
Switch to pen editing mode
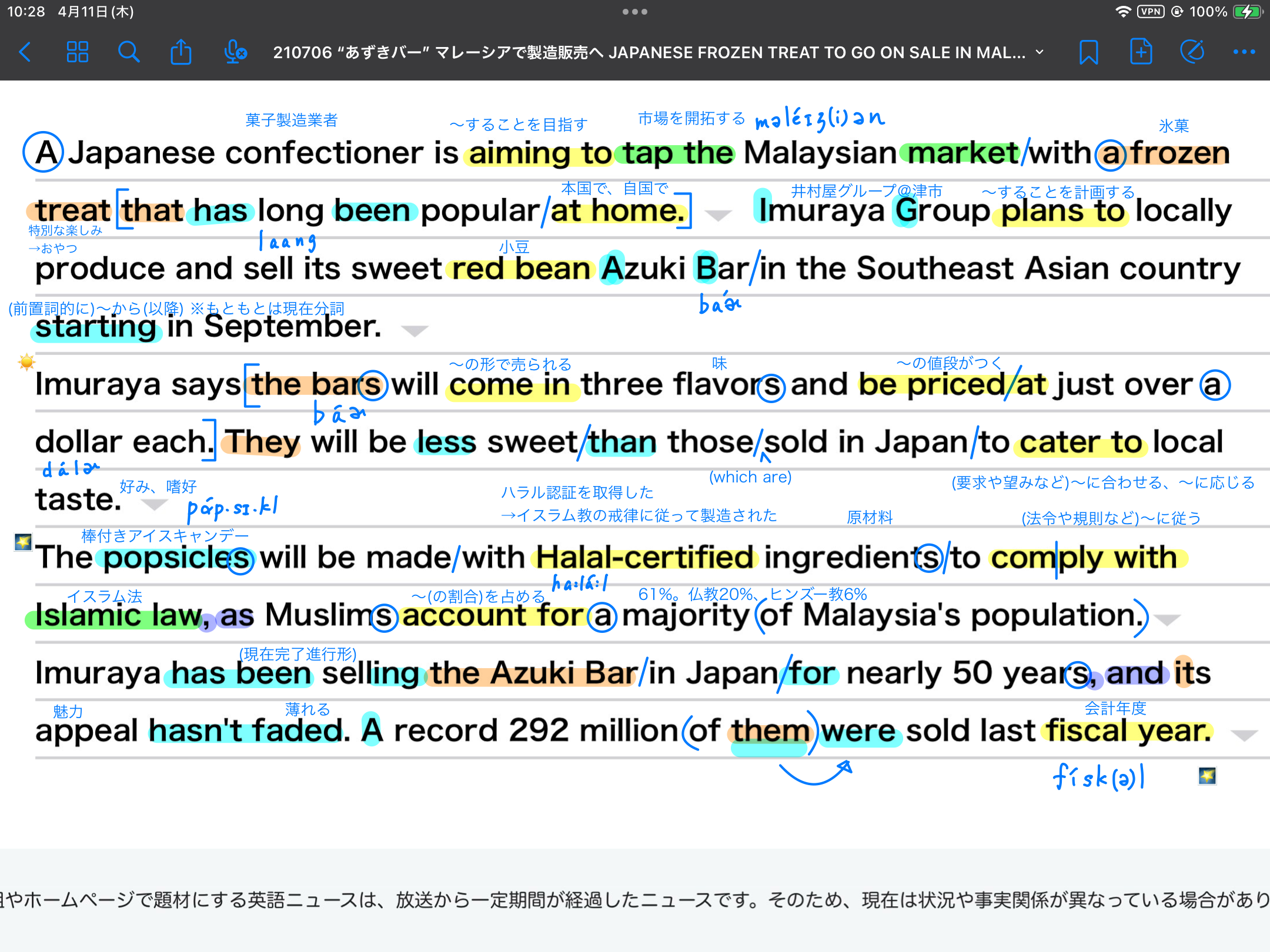(1192, 52)
